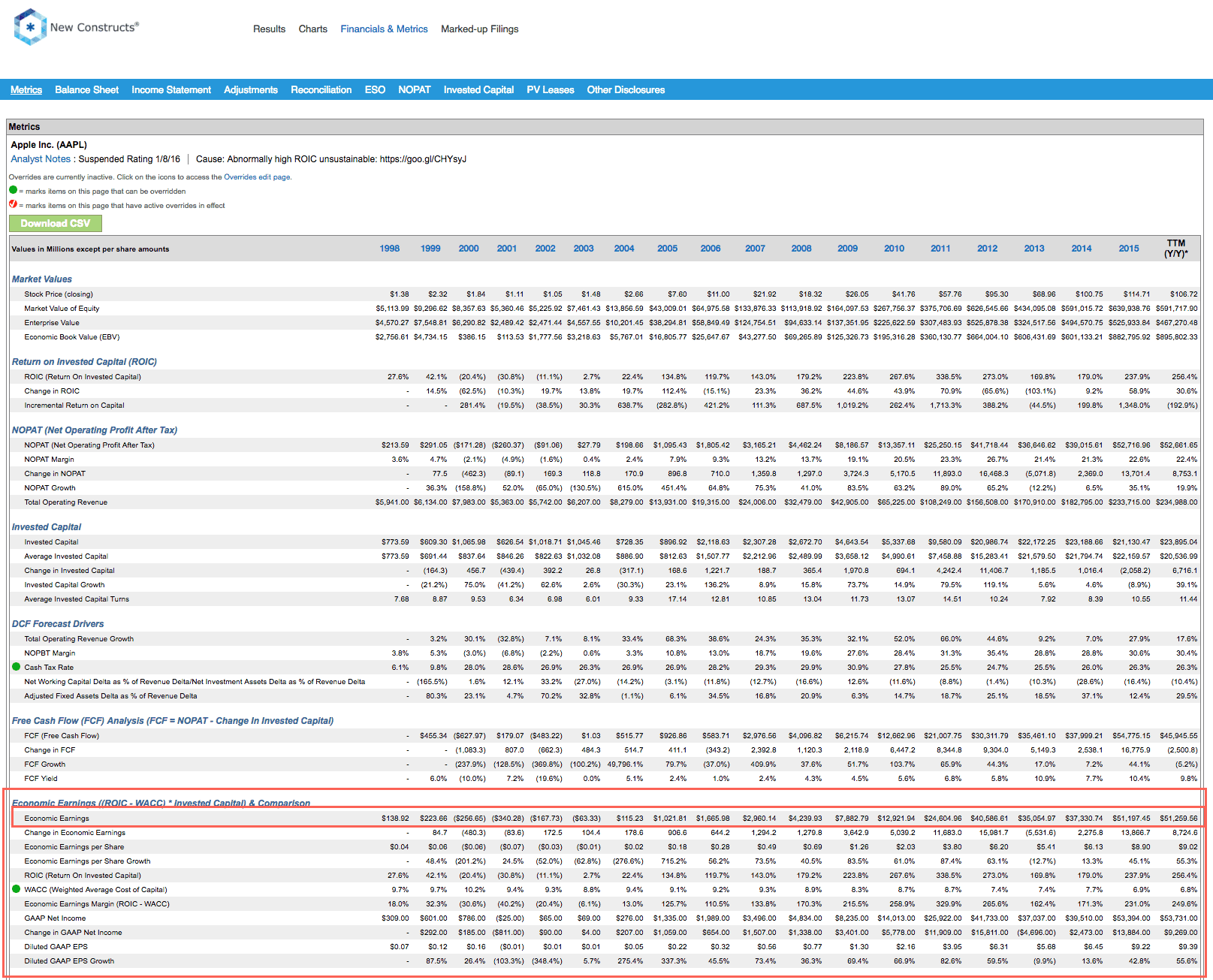Select the 2003 column header
Image resolution: width=1213 pixels, height=980 pixels.
pyautogui.click(x=584, y=249)
